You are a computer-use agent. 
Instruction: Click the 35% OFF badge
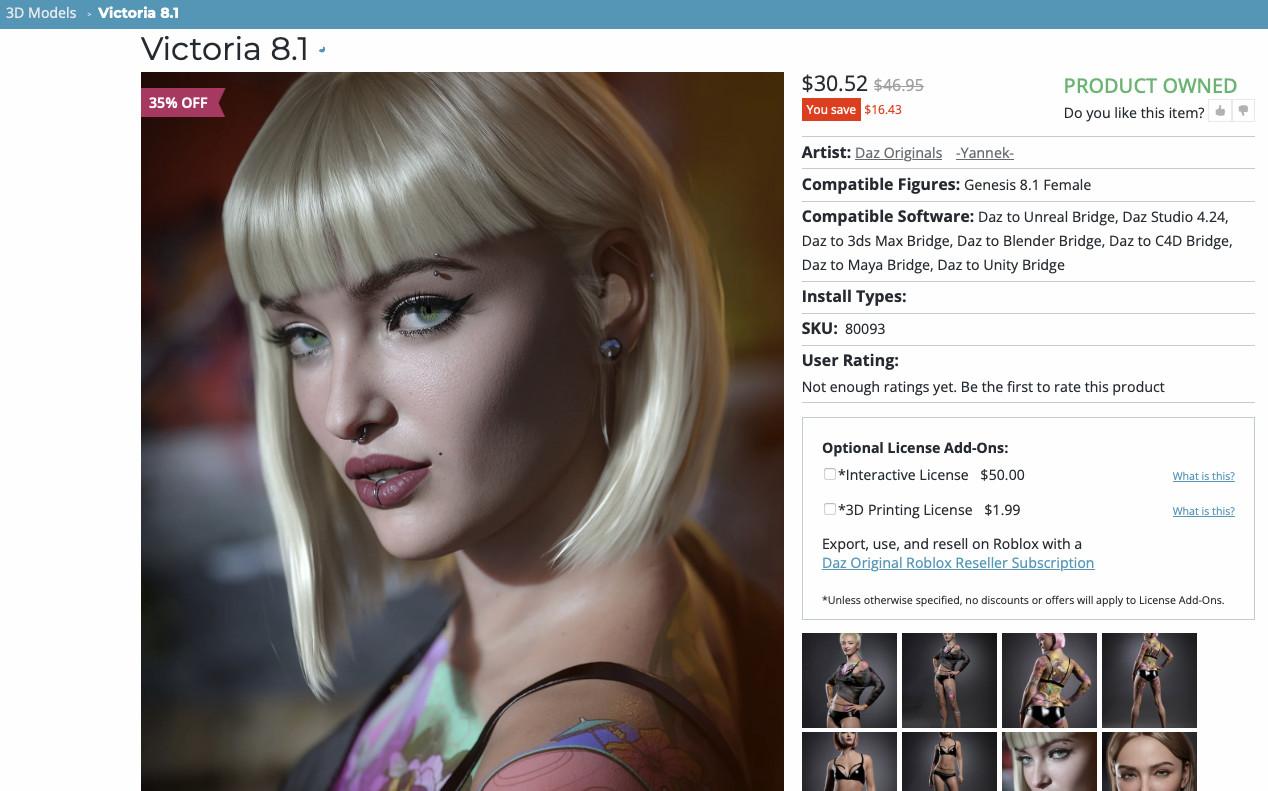[x=181, y=102]
